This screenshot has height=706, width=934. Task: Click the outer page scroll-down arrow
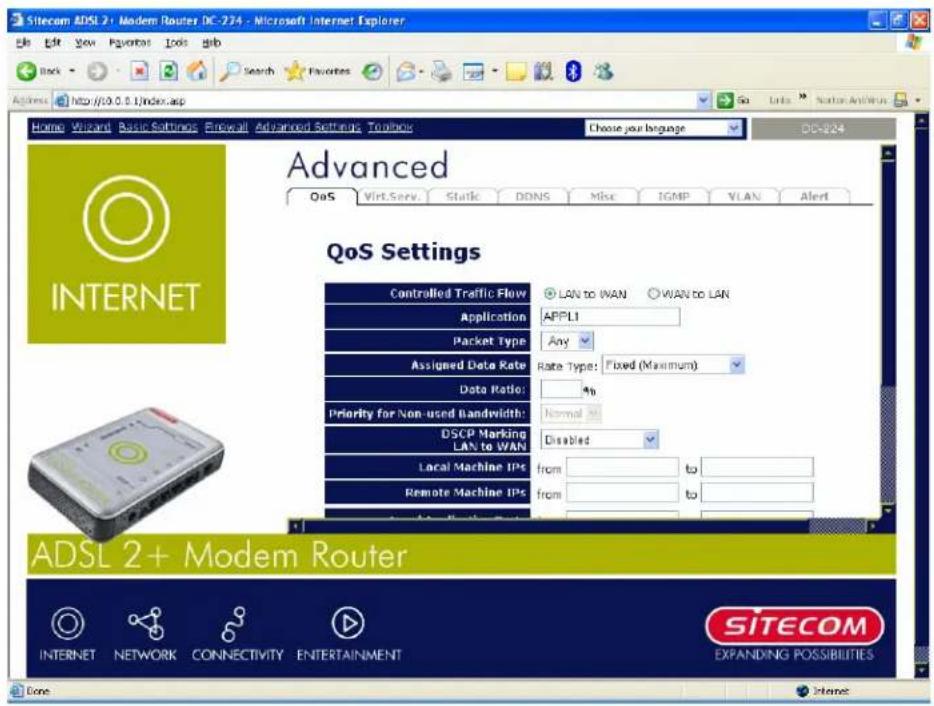(x=921, y=670)
